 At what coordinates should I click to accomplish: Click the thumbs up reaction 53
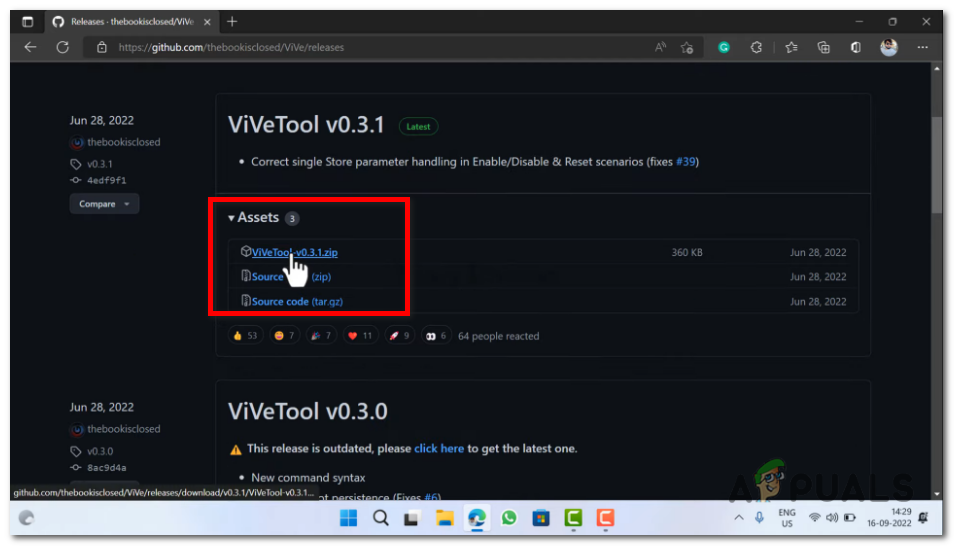click(x=245, y=336)
